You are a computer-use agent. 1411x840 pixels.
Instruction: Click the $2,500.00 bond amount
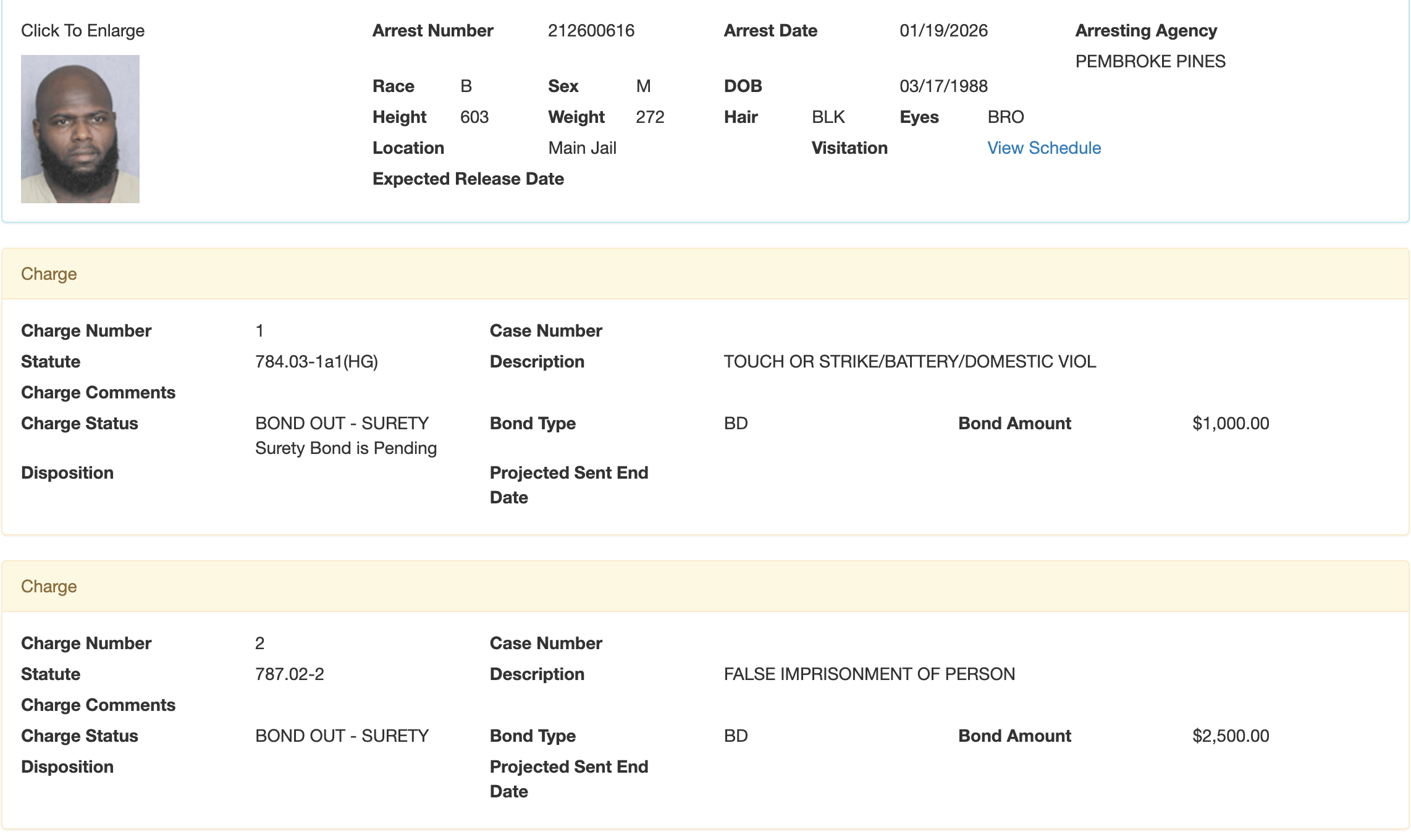[1230, 736]
